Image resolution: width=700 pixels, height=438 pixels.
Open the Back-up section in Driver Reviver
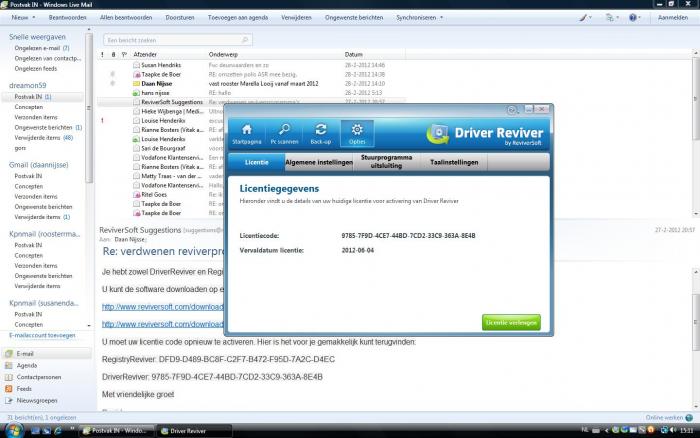coord(321,134)
